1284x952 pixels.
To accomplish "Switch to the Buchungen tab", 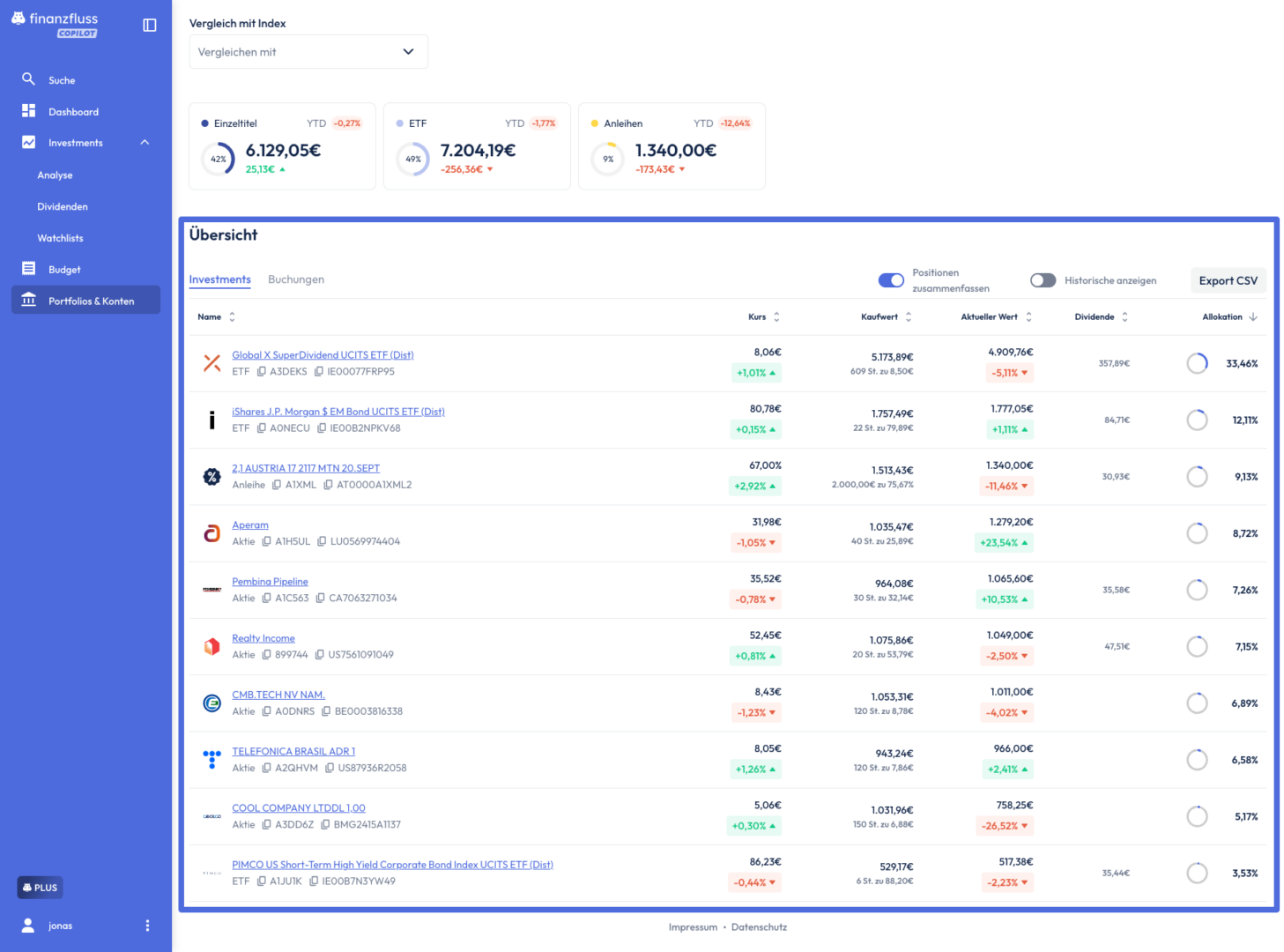I will (x=296, y=279).
